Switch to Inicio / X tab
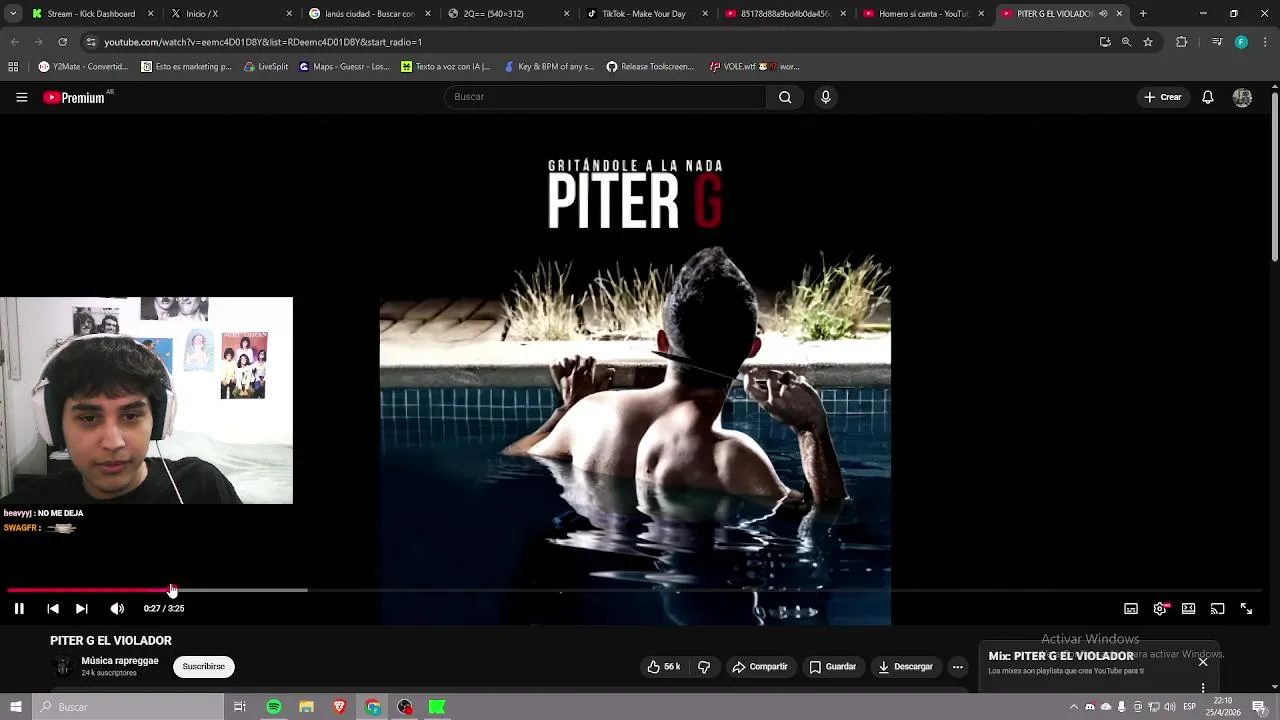This screenshot has width=1280, height=720. click(x=227, y=14)
